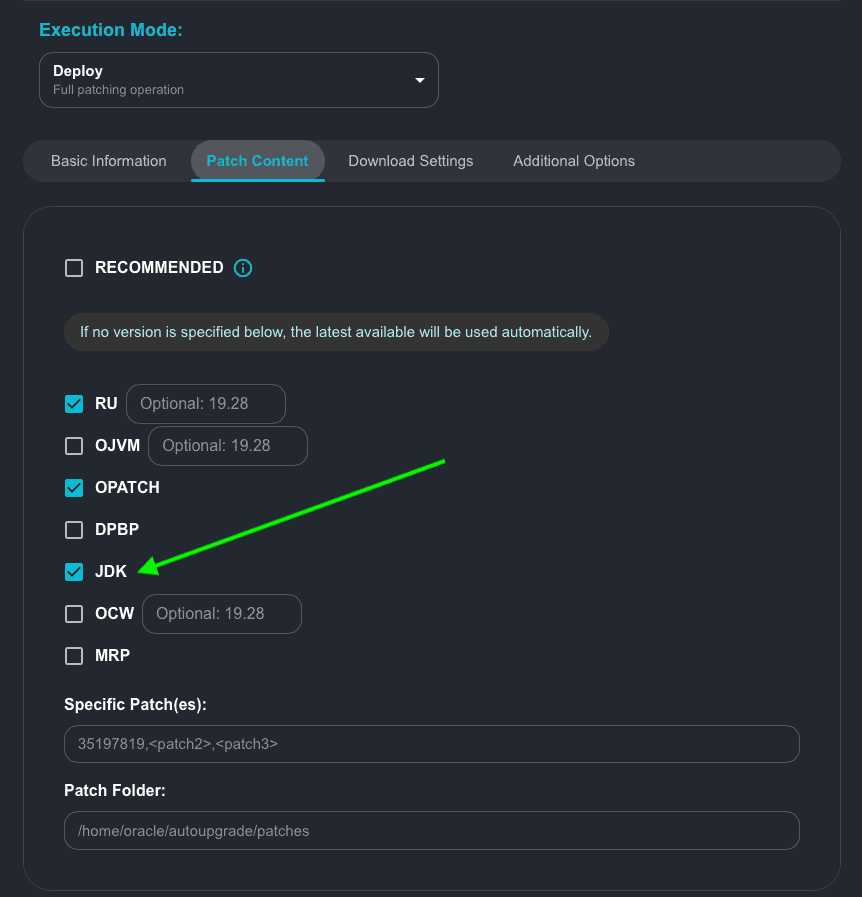The width and height of the screenshot is (862, 897).
Task: Open the Download Settings tab
Action: [411, 161]
